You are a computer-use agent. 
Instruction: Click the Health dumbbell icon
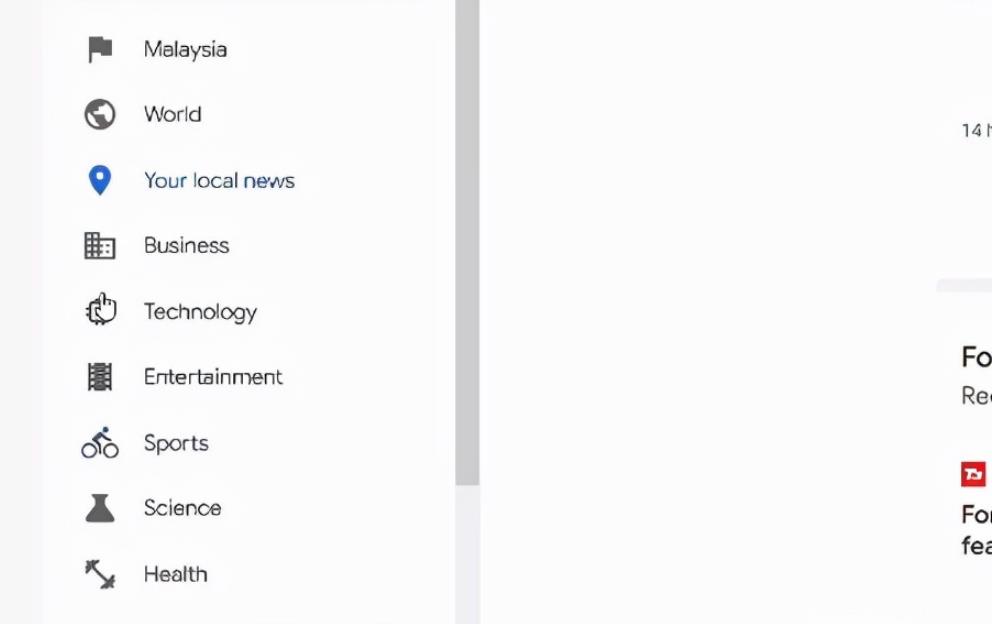pyautogui.click(x=100, y=574)
